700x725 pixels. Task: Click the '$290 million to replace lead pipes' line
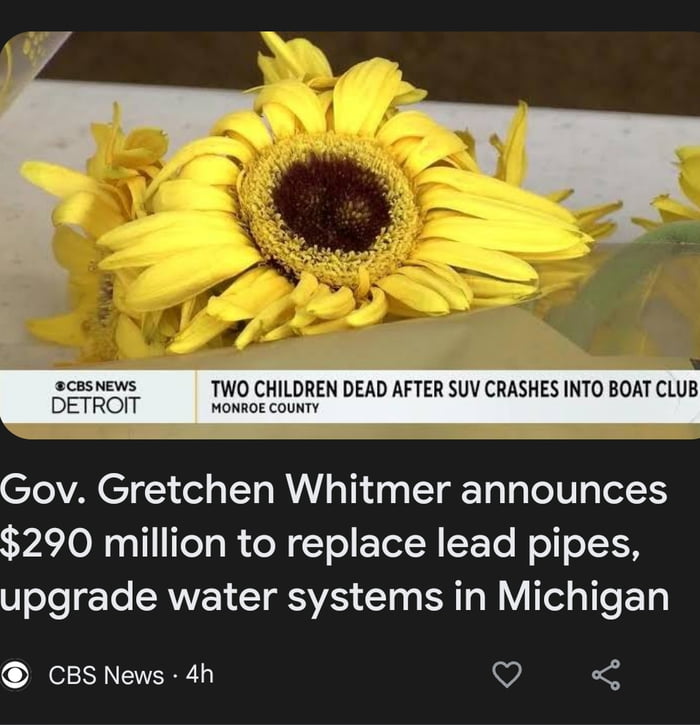[x=320, y=543]
